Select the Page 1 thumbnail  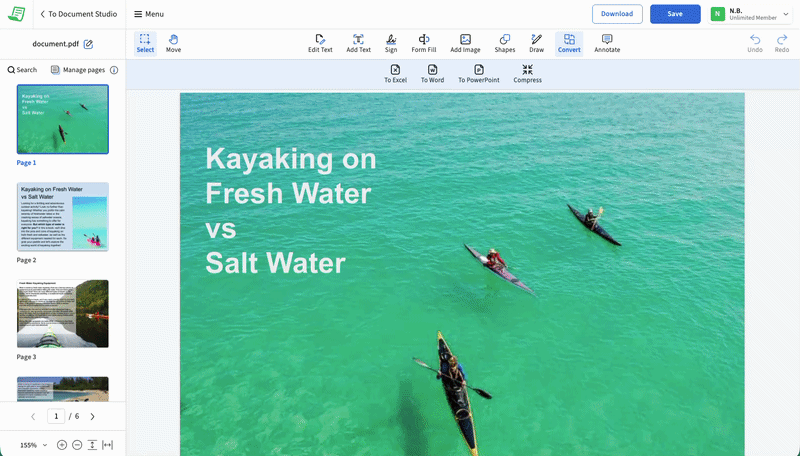point(63,119)
